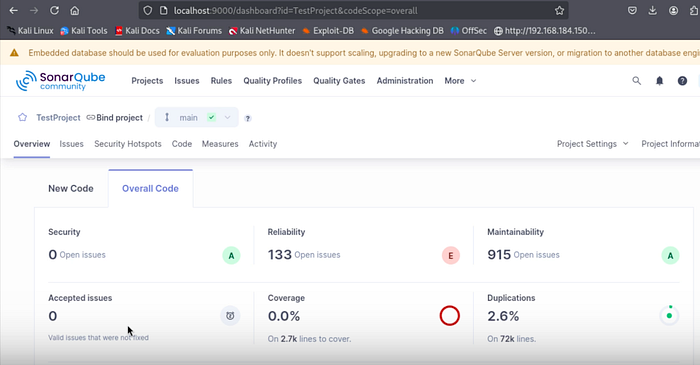Expand the More dropdown menu
This screenshot has height=365, width=700.
click(460, 81)
